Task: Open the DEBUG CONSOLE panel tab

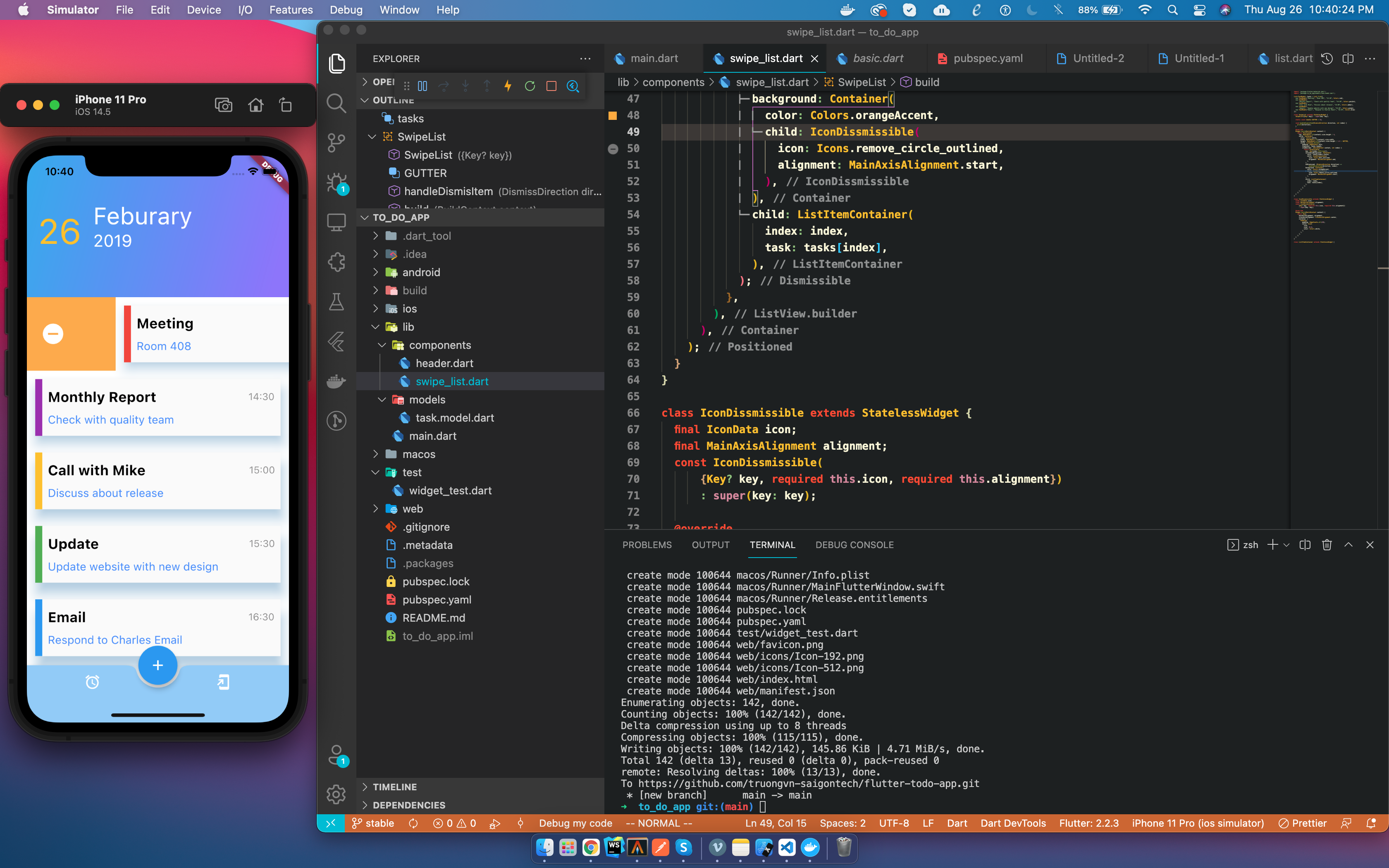Action: (x=854, y=545)
